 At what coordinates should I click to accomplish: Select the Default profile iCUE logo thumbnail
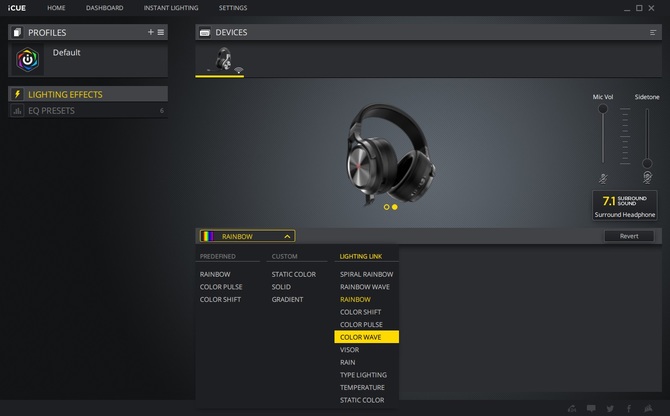[x=27, y=60]
